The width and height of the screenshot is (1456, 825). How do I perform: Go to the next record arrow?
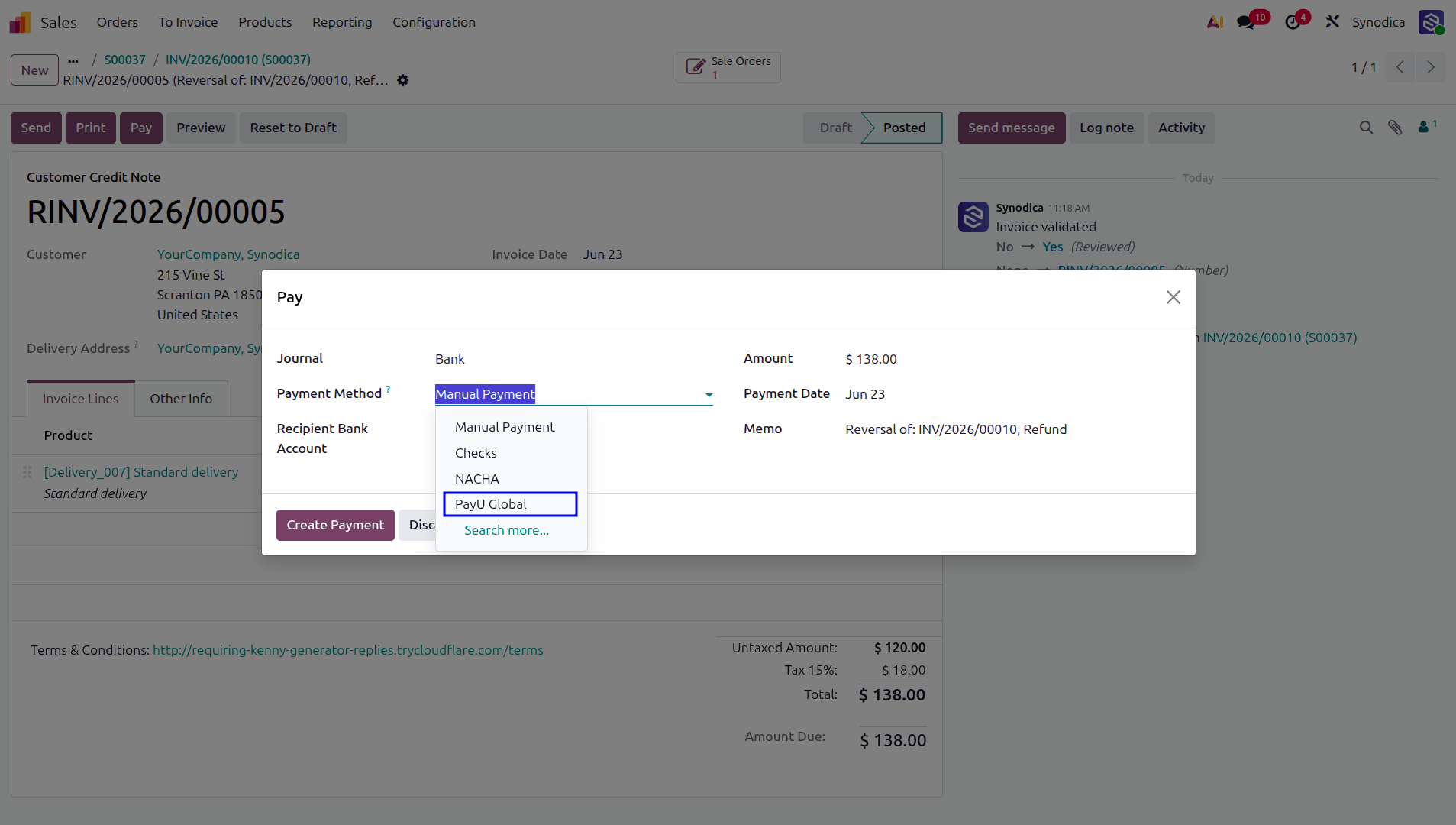tap(1430, 67)
